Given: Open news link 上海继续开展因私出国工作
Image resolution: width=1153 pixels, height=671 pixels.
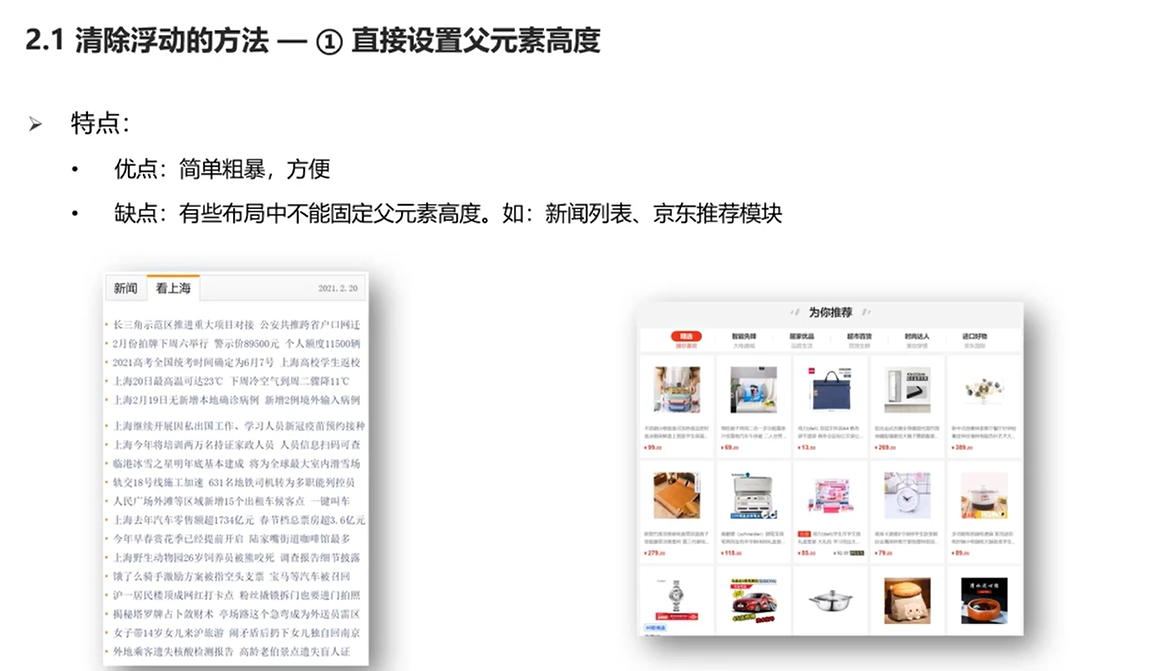Looking at the screenshot, I should tap(174, 426).
